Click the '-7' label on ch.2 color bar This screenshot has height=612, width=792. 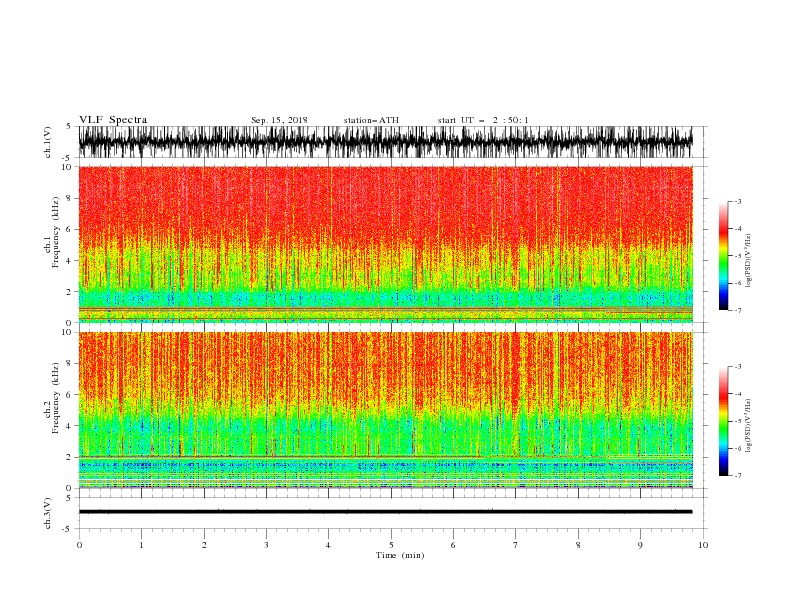[737, 475]
